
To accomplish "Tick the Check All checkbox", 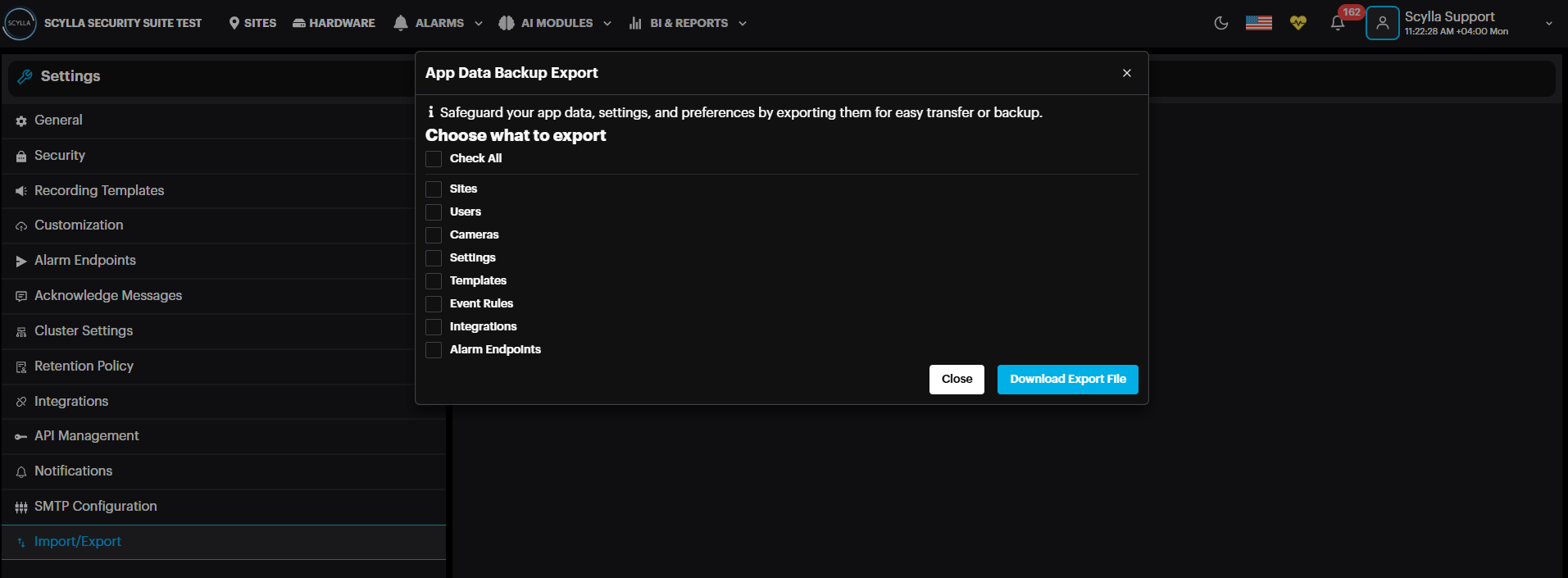I will 434,159.
